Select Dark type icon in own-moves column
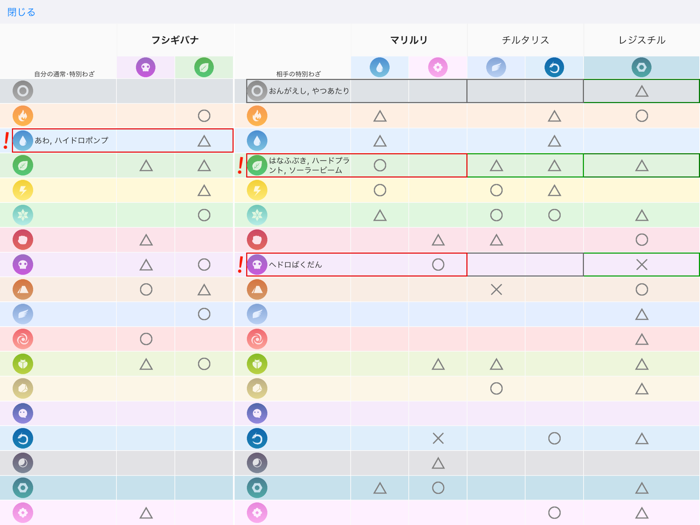 tap(23, 463)
